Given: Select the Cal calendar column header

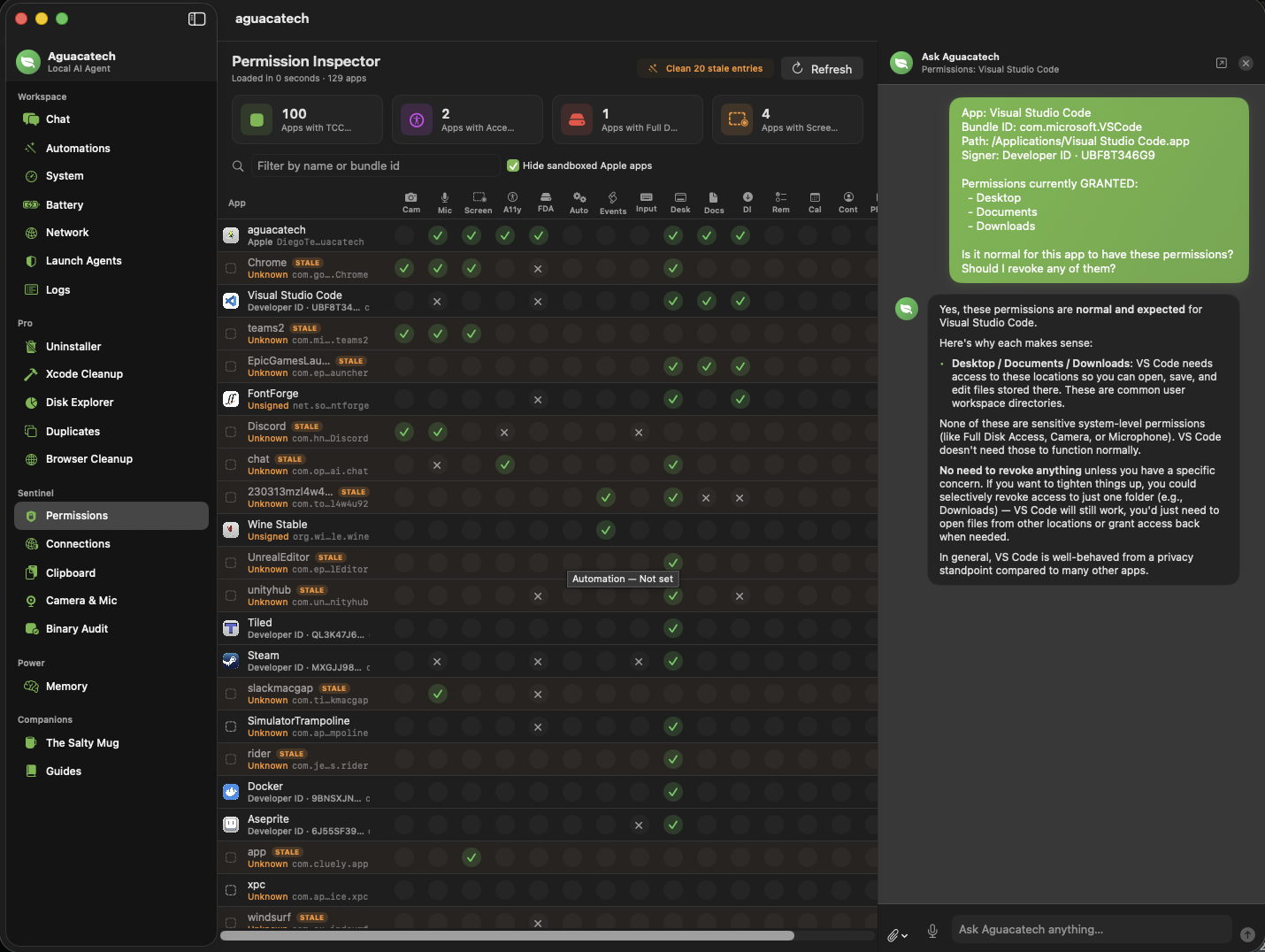Looking at the screenshot, I should 815,203.
